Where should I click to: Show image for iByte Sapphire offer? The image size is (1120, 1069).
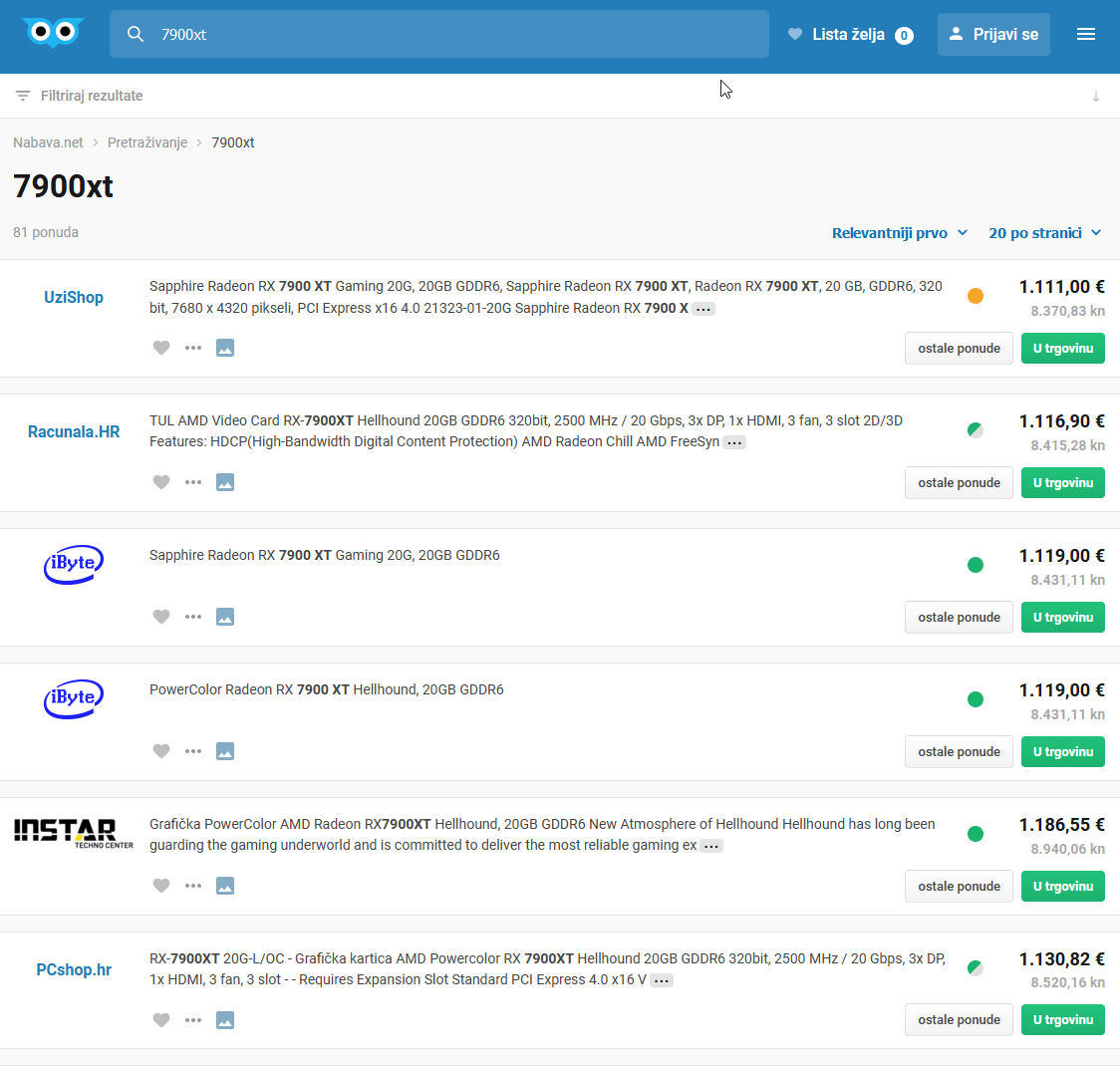pos(225,617)
